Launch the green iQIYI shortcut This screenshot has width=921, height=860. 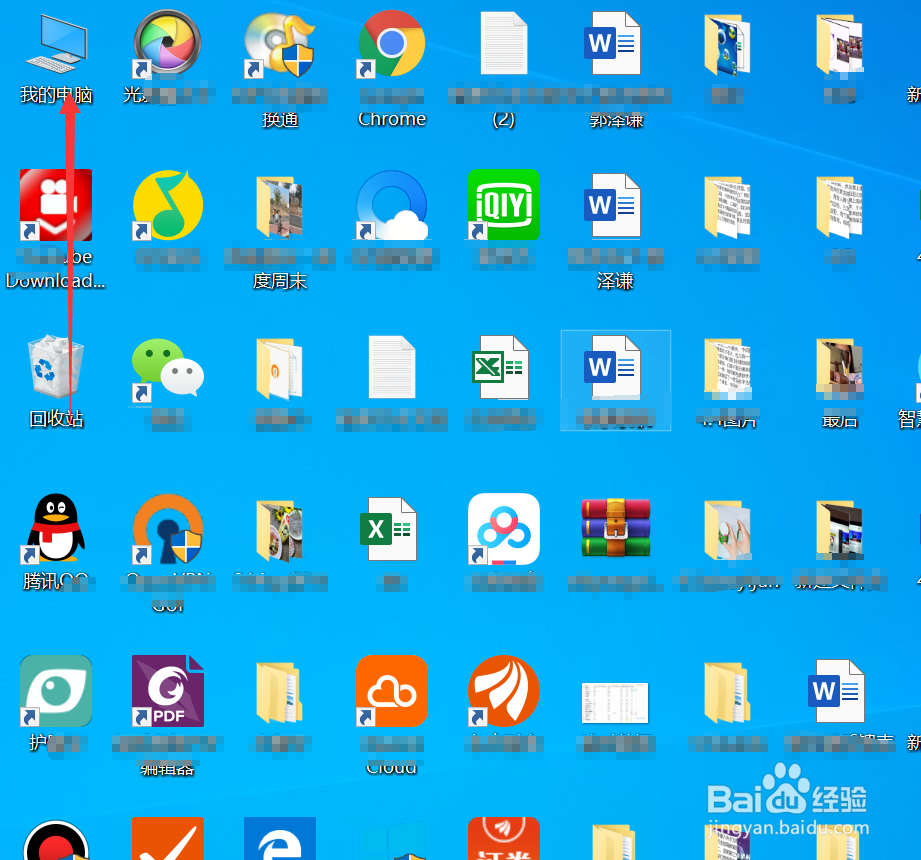[503, 205]
